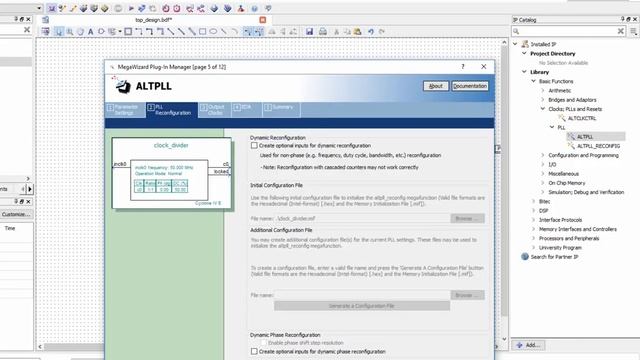Collapse the Installed IP tree node
Screen dimensions: 640x360
[515, 44]
